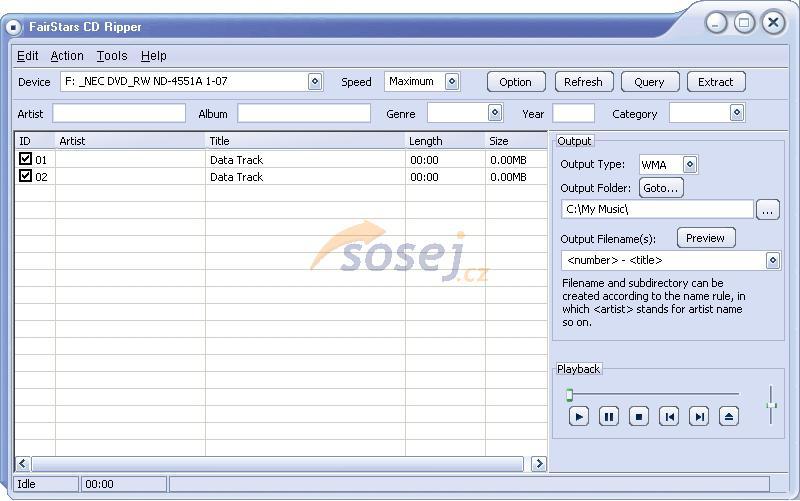Image resolution: width=800 pixels, height=501 pixels.
Task: Click the FairStars CD Ripper title icon
Action: click(x=14, y=27)
